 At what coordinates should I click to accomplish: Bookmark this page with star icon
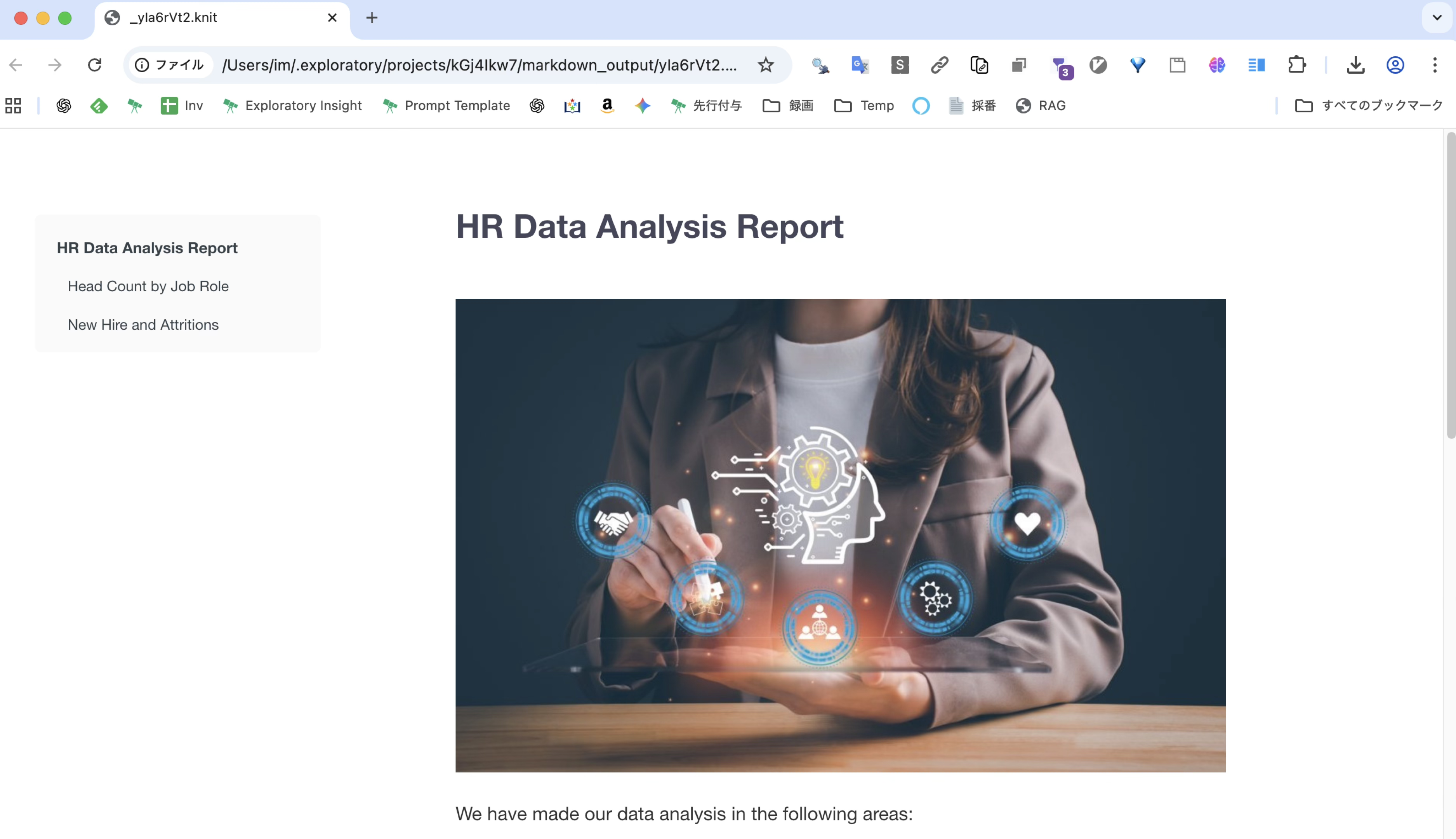[x=765, y=64]
